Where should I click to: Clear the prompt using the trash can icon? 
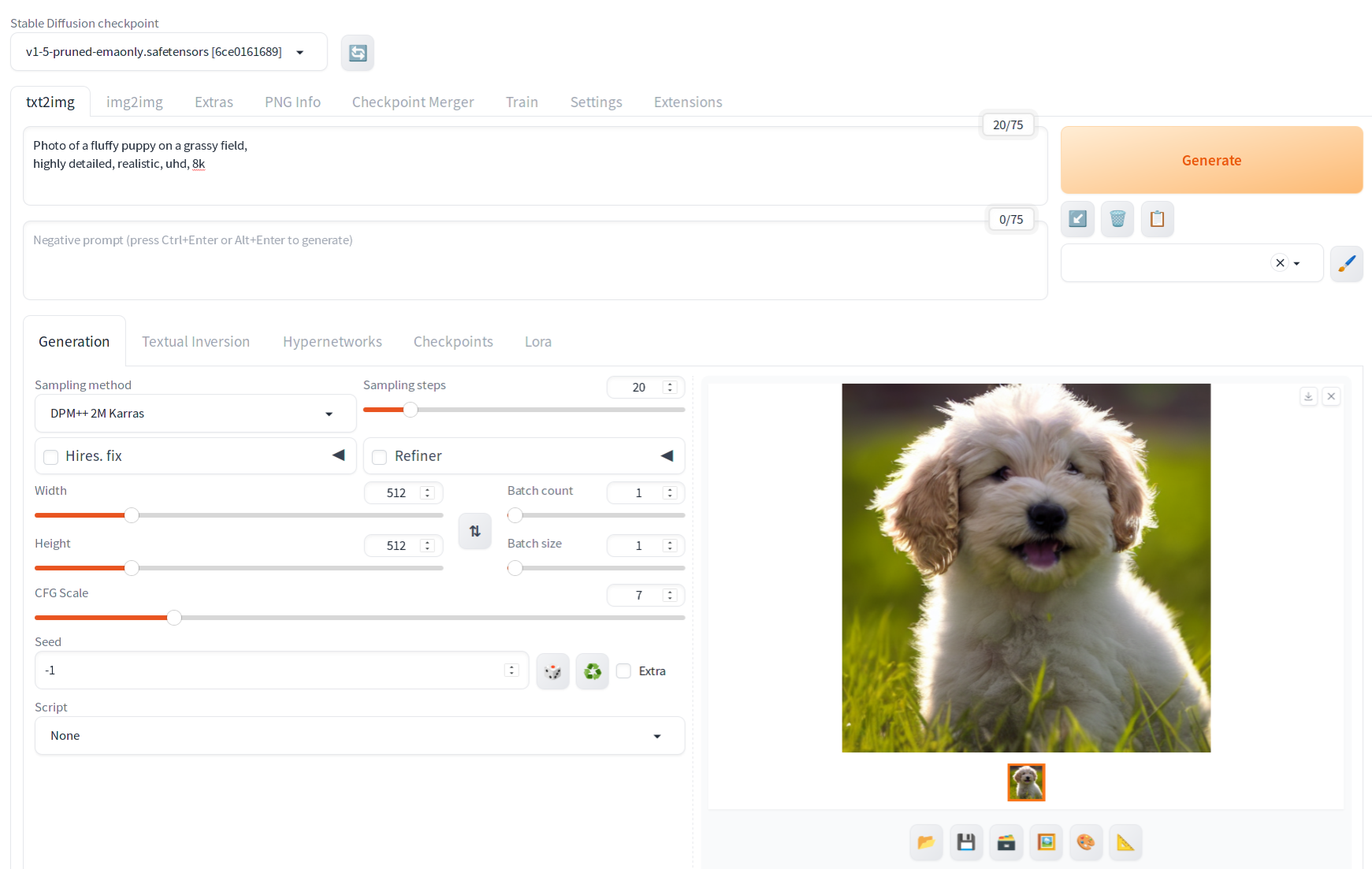coord(1117,219)
